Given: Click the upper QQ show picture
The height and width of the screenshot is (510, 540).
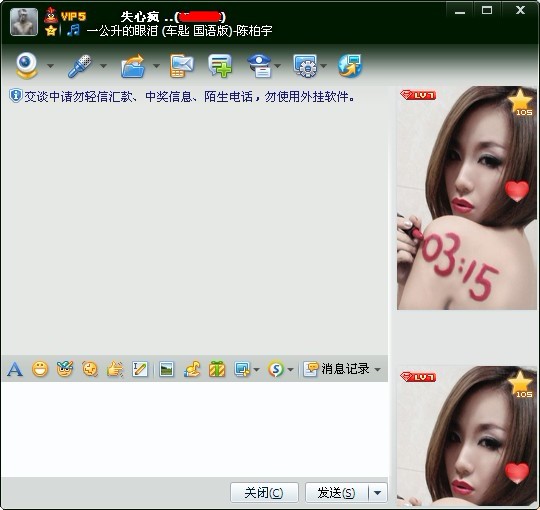Looking at the screenshot, I should [467, 198].
